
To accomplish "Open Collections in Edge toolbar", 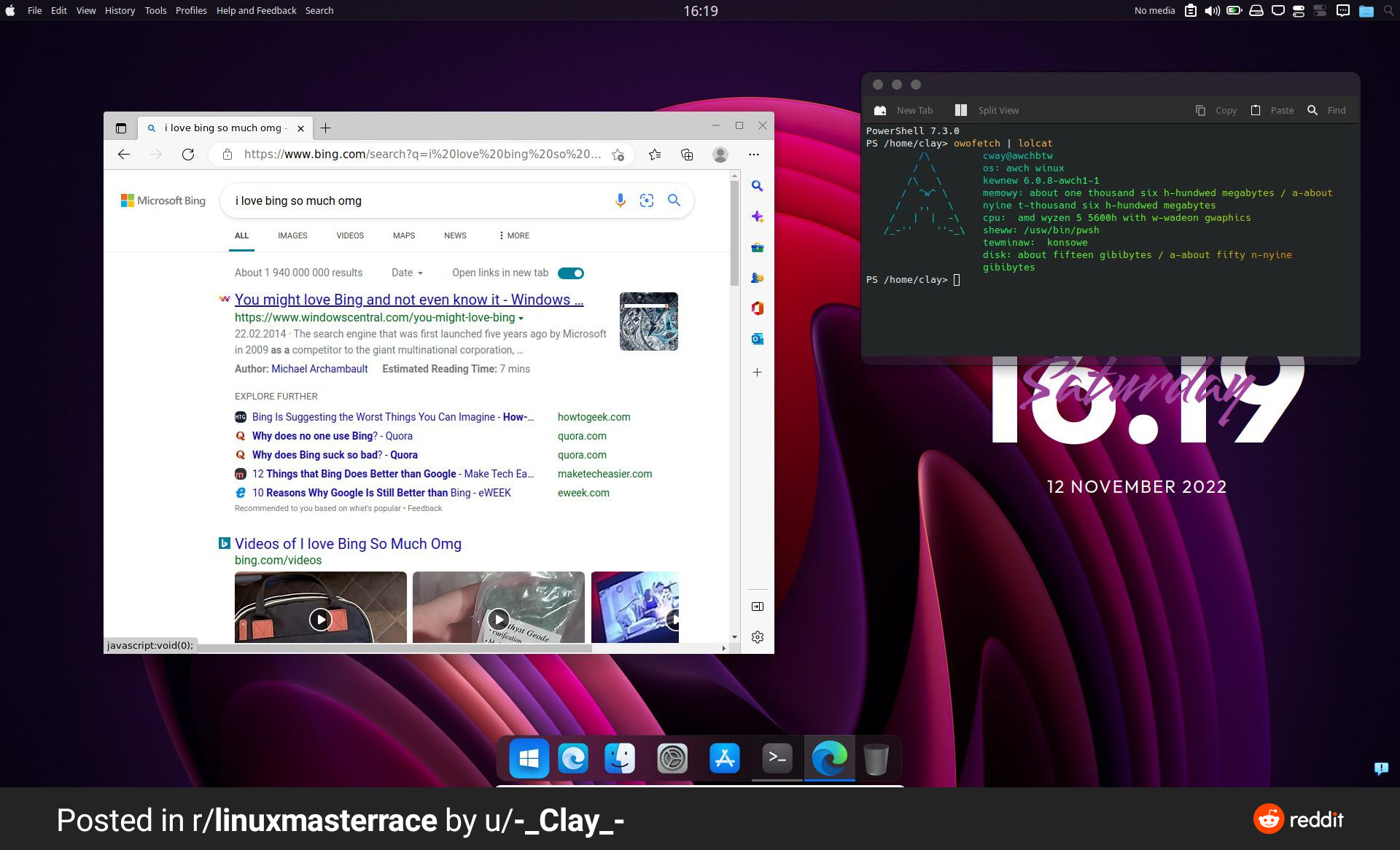I will (687, 155).
